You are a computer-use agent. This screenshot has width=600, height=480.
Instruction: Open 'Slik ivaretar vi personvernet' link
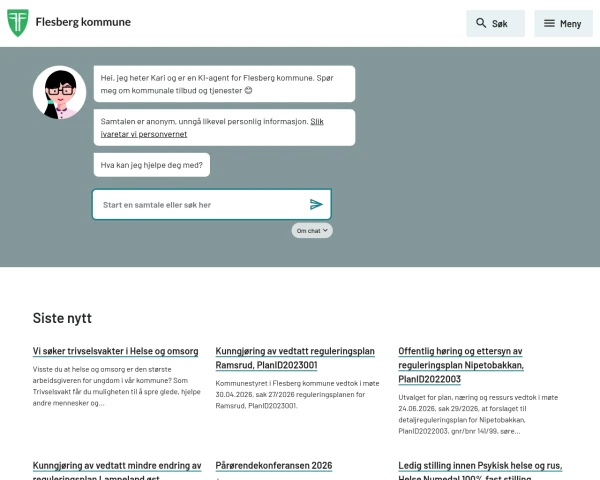point(212,127)
